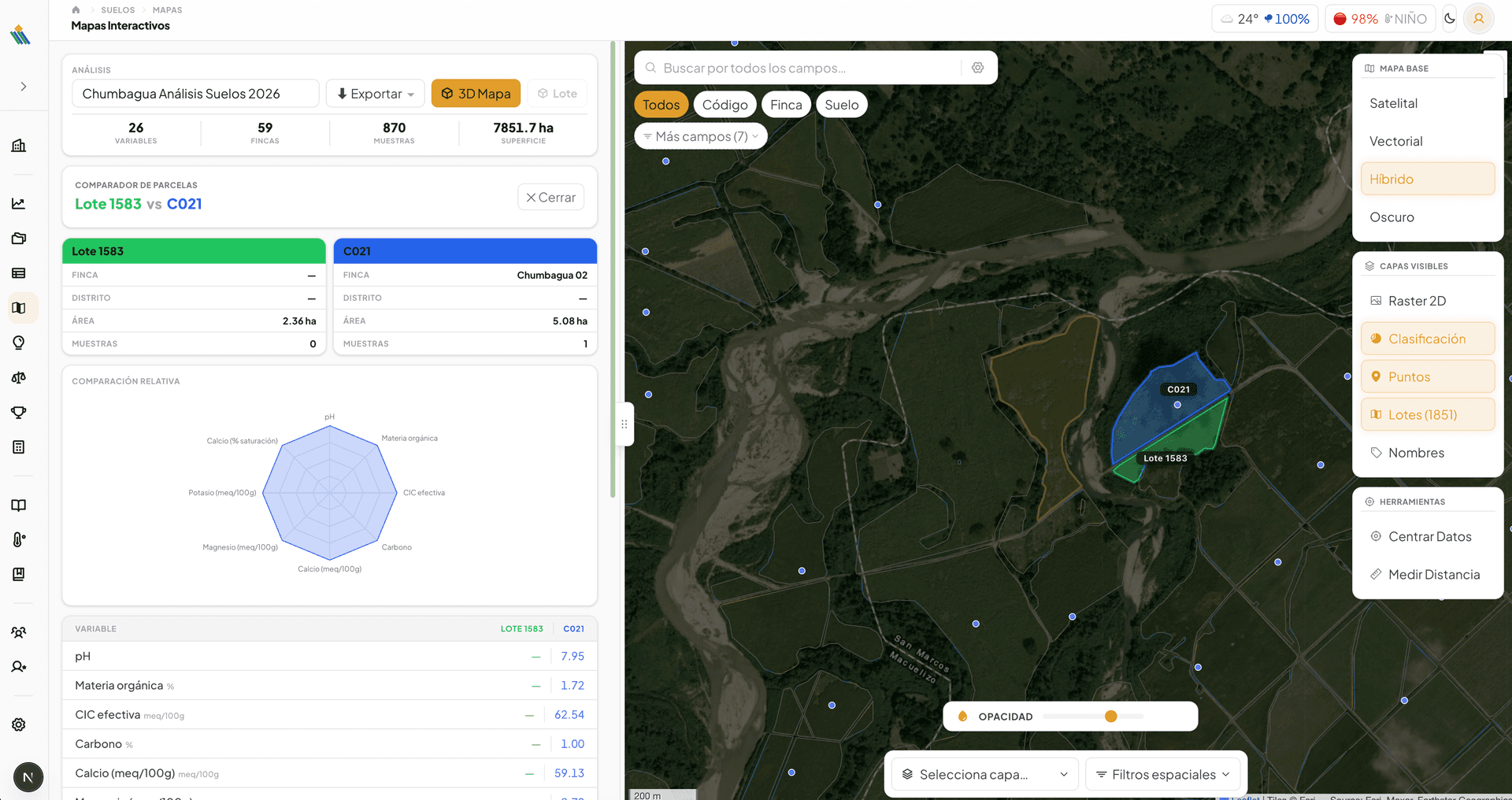
Task: Open the people group sidebar icon
Action: pos(19,632)
